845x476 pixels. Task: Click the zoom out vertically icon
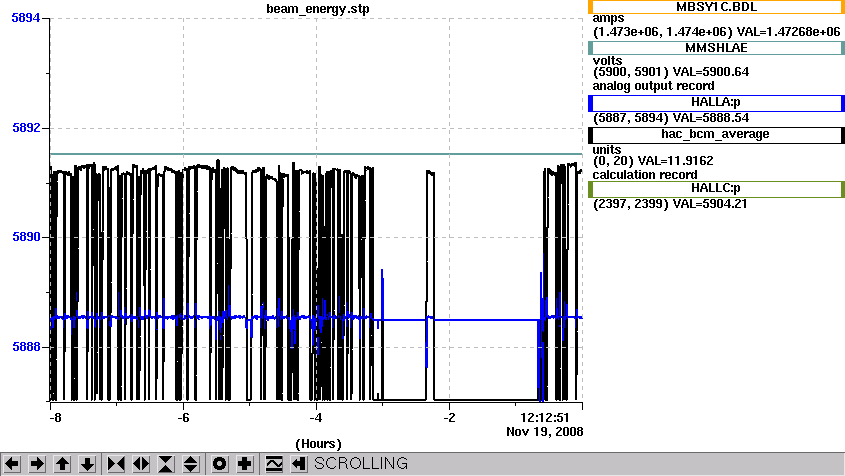click(191, 464)
